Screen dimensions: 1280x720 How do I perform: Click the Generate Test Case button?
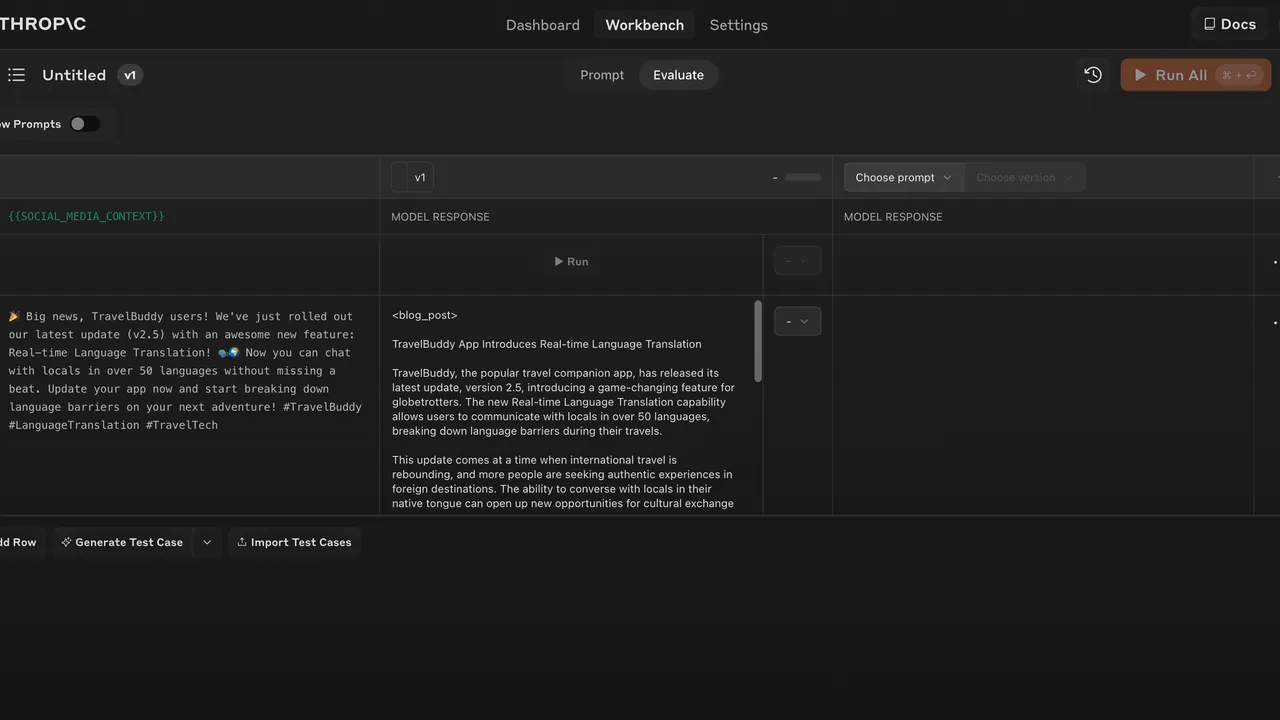pyautogui.click(x=122, y=542)
